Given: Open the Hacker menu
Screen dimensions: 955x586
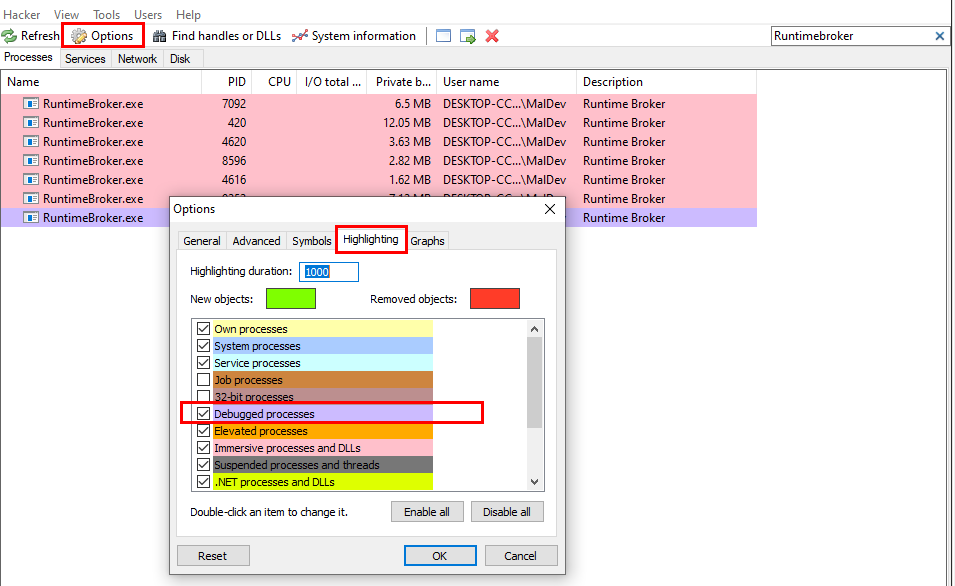Looking at the screenshot, I should point(22,15).
